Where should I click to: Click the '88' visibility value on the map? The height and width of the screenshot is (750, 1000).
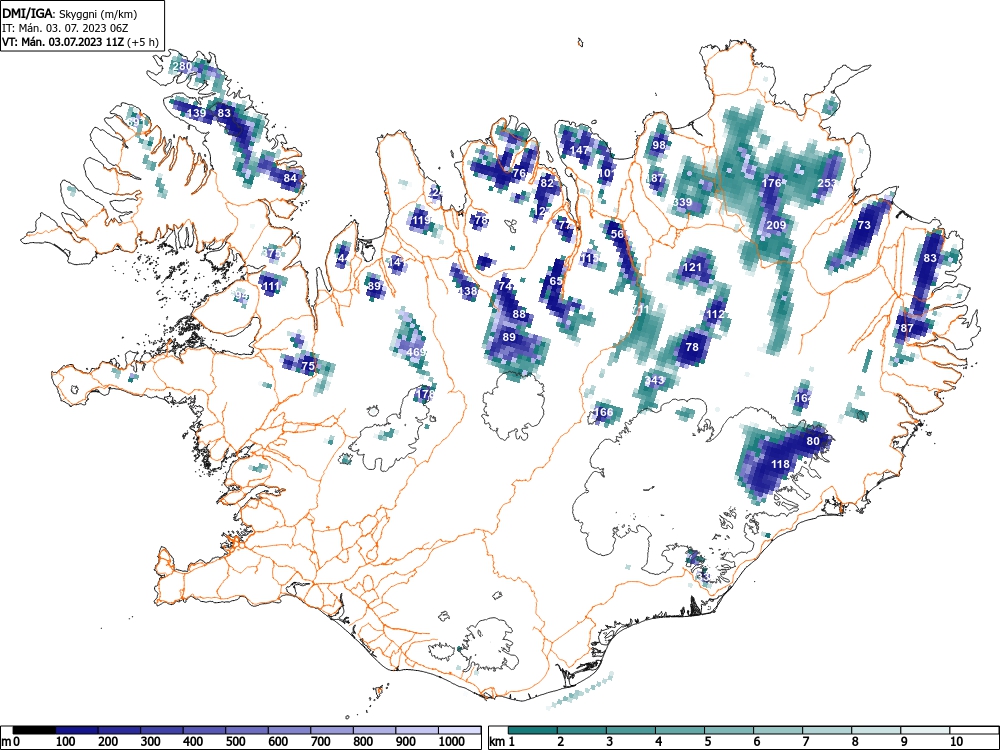click(519, 314)
